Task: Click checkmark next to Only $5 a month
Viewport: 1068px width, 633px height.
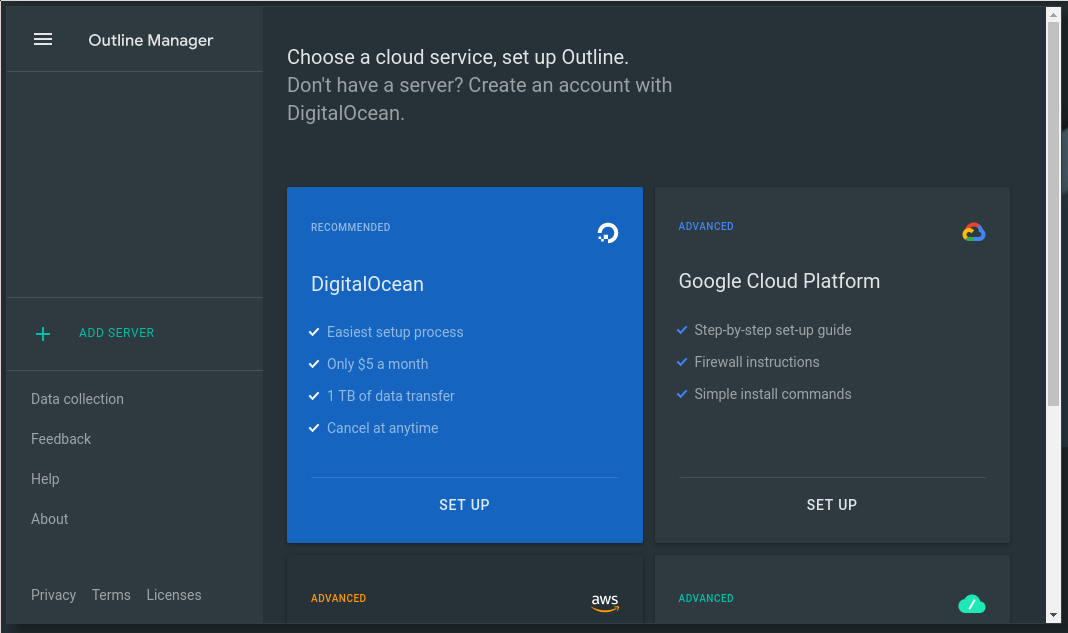Action: [x=314, y=364]
